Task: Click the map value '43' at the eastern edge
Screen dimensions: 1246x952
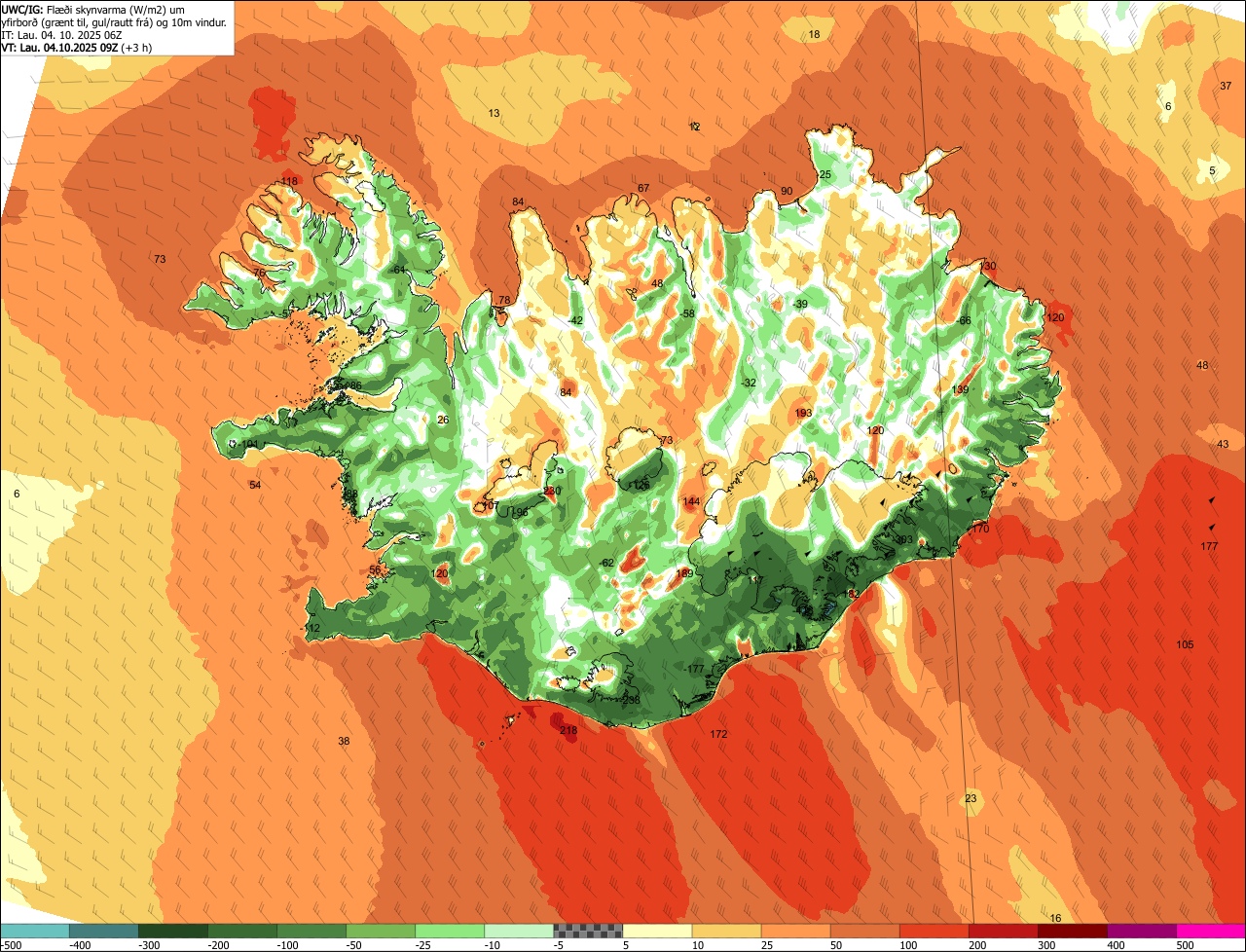Action: pos(1224,444)
